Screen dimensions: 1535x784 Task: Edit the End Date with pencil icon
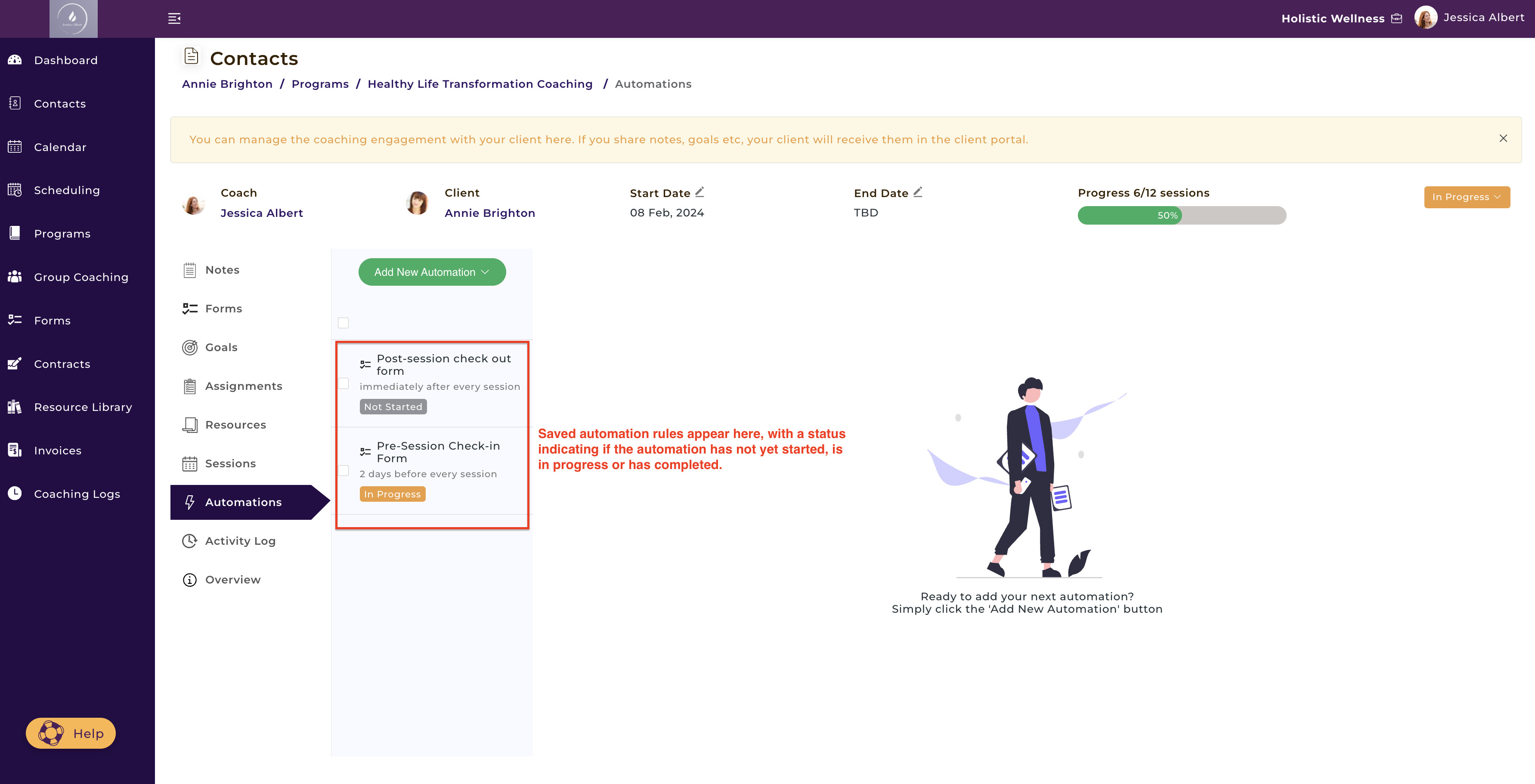tap(918, 192)
